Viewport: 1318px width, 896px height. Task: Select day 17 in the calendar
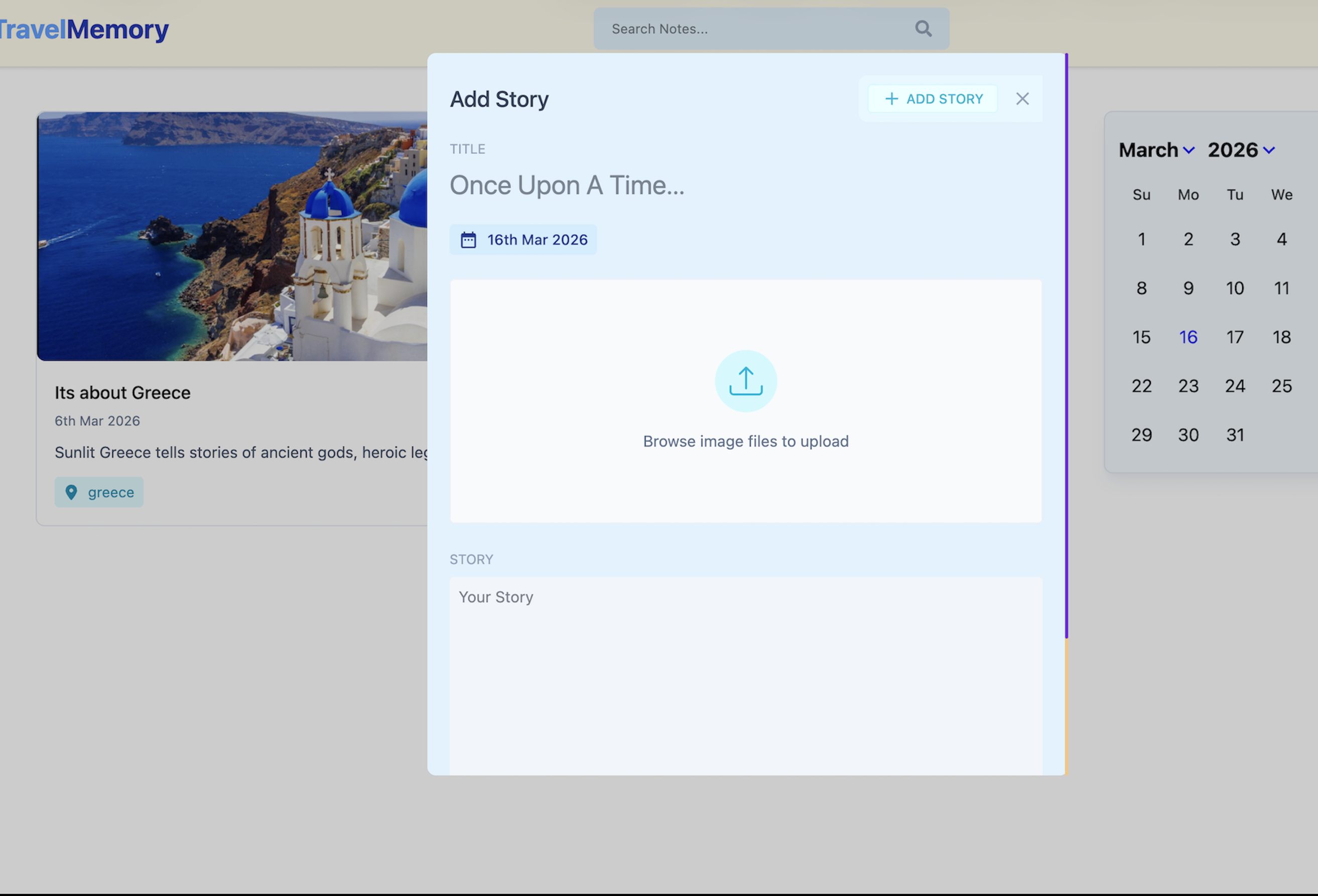1235,337
